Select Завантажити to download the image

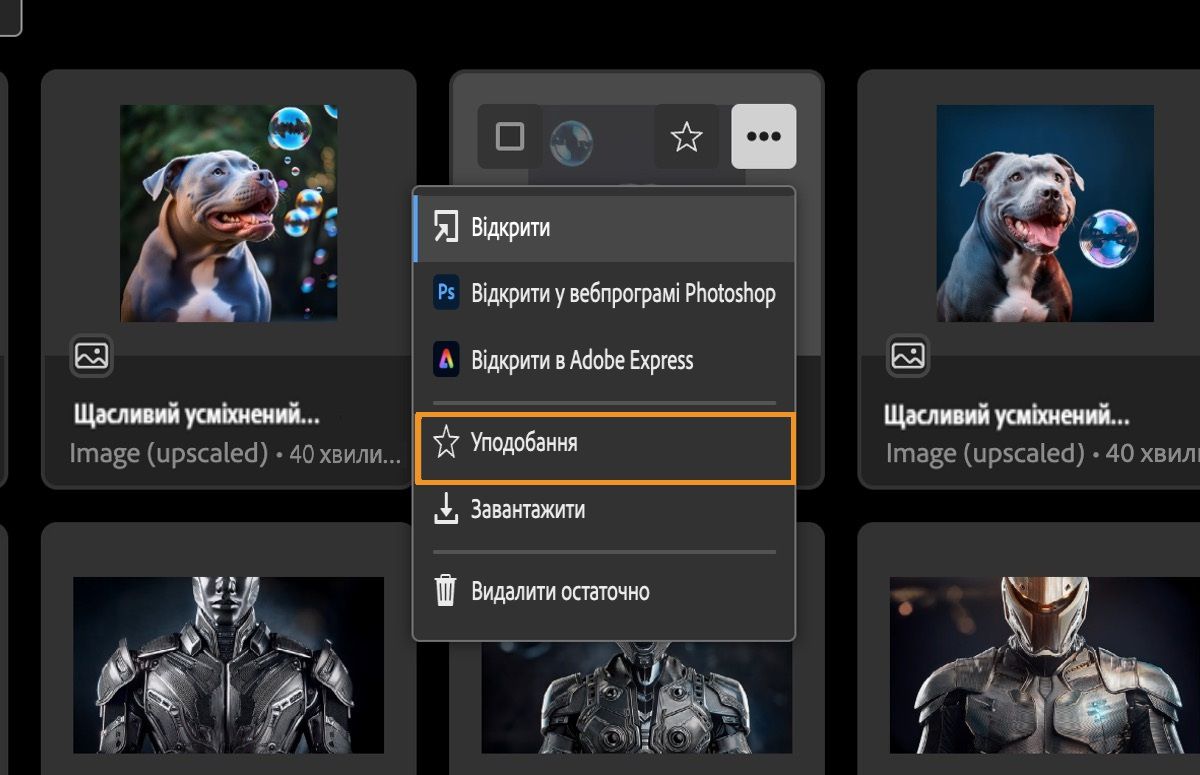(604, 510)
